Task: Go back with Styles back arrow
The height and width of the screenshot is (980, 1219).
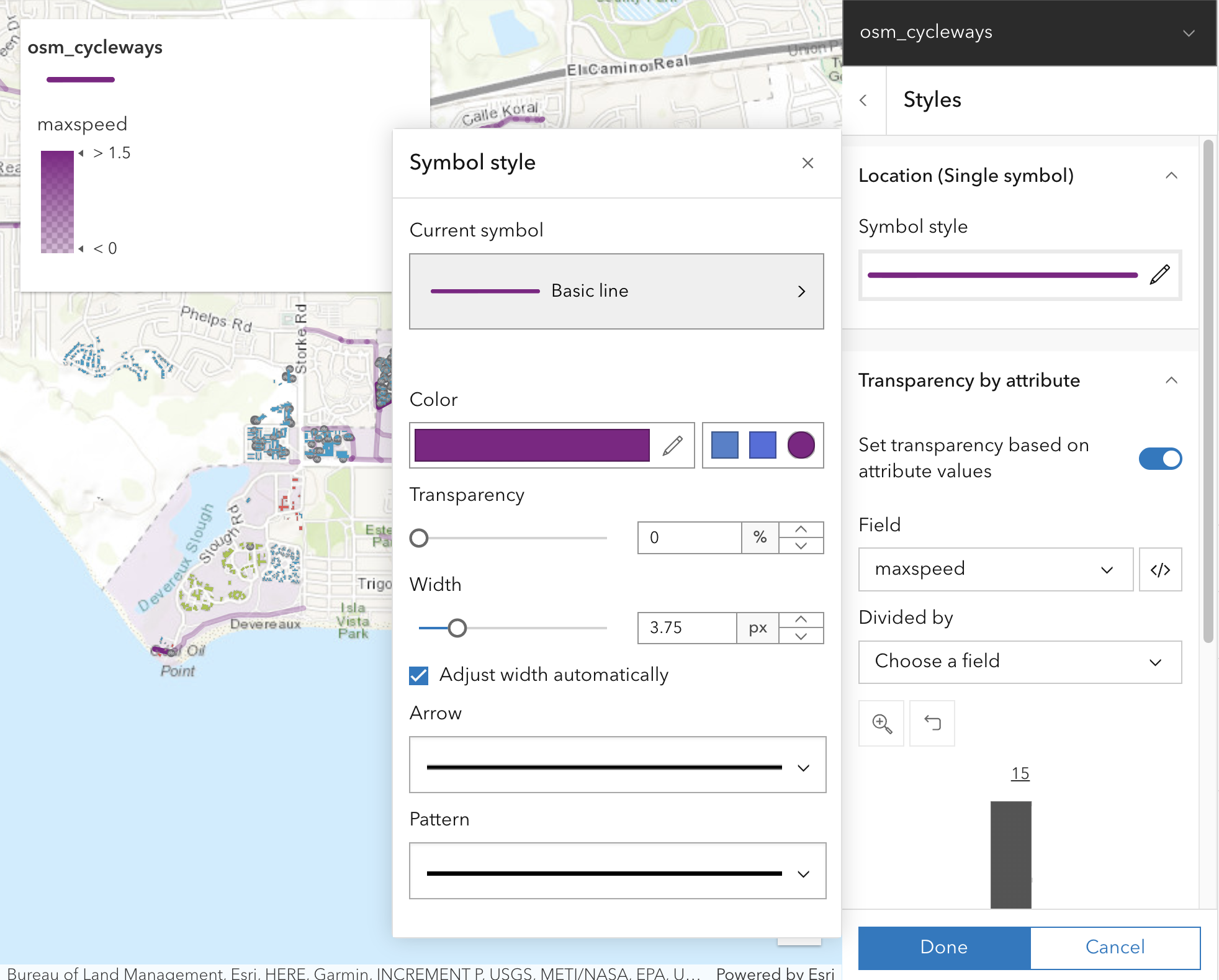Action: [863, 100]
